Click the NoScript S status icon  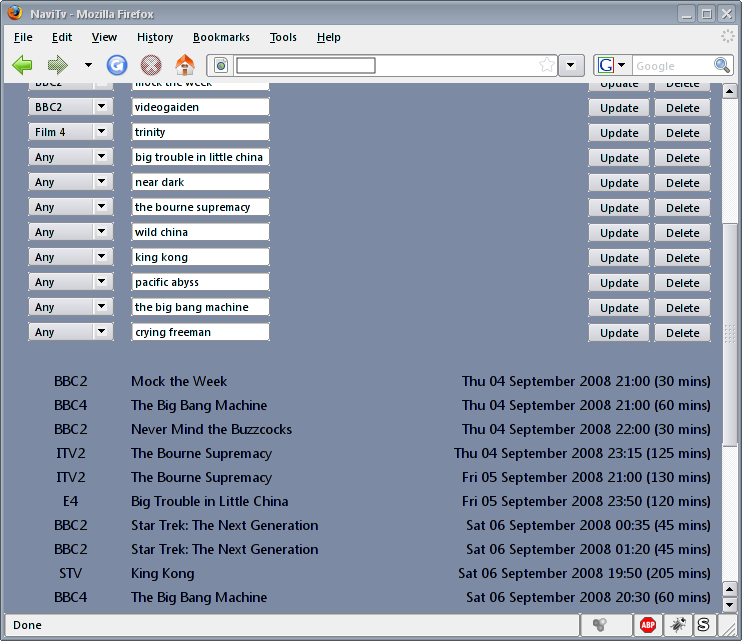tap(703, 625)
